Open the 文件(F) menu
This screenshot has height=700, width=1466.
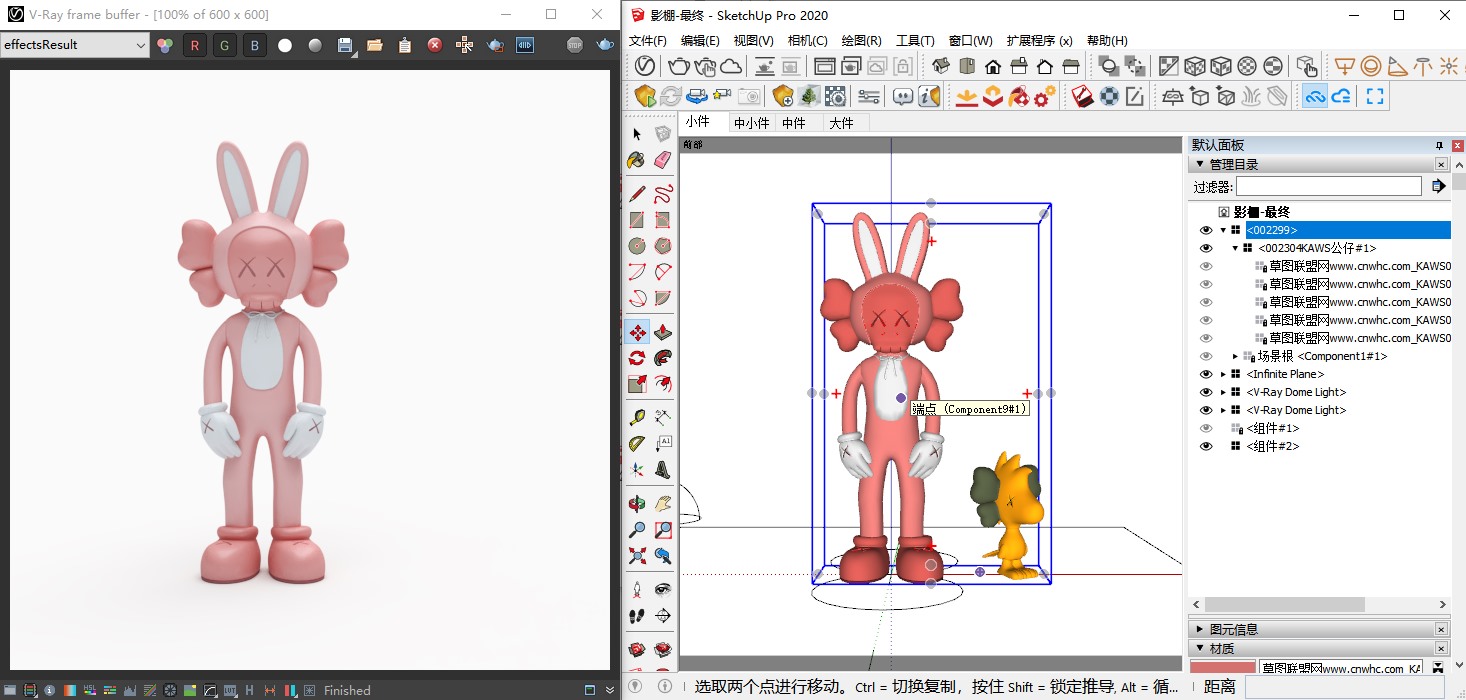648,41
